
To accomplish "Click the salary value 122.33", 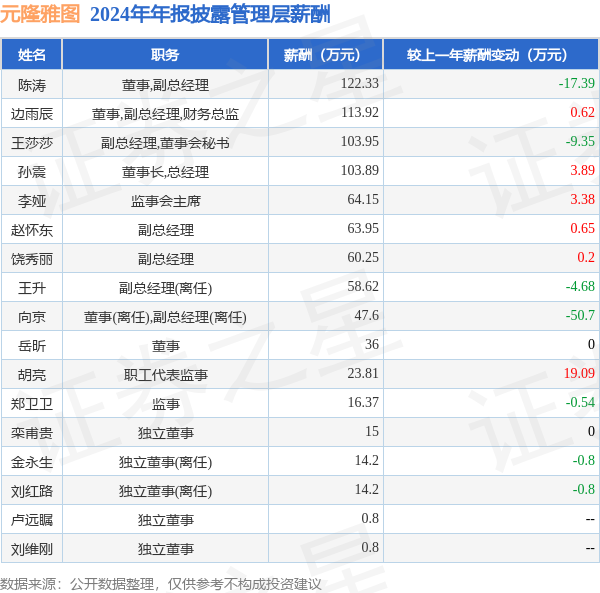I will pyautogui.click(x=360, y=83).
